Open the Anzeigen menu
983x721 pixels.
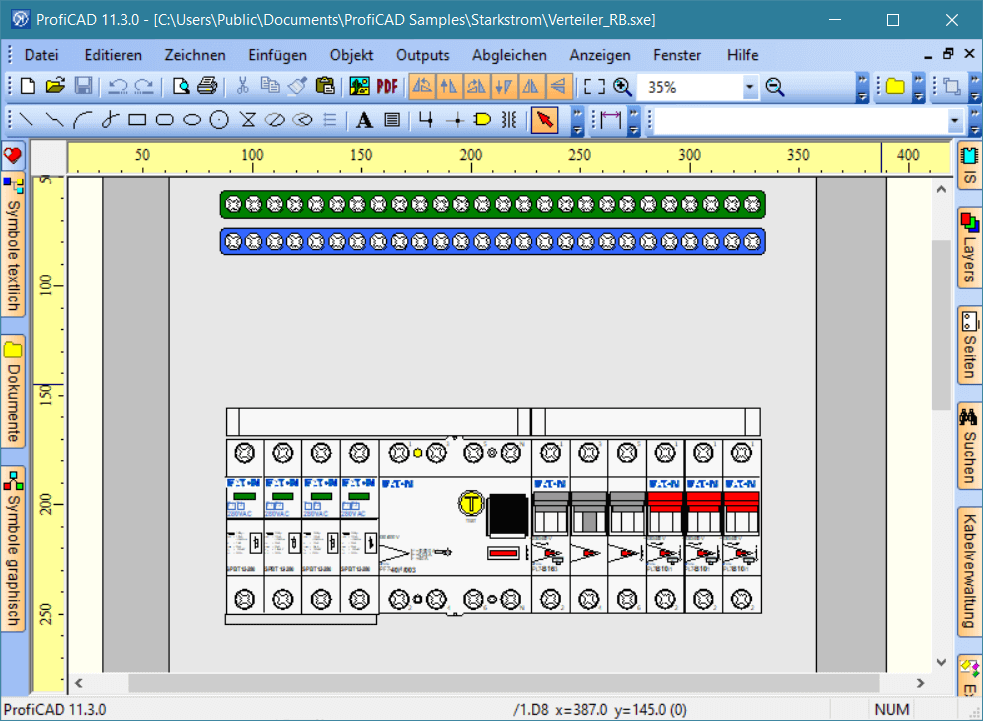pos(599,55)
